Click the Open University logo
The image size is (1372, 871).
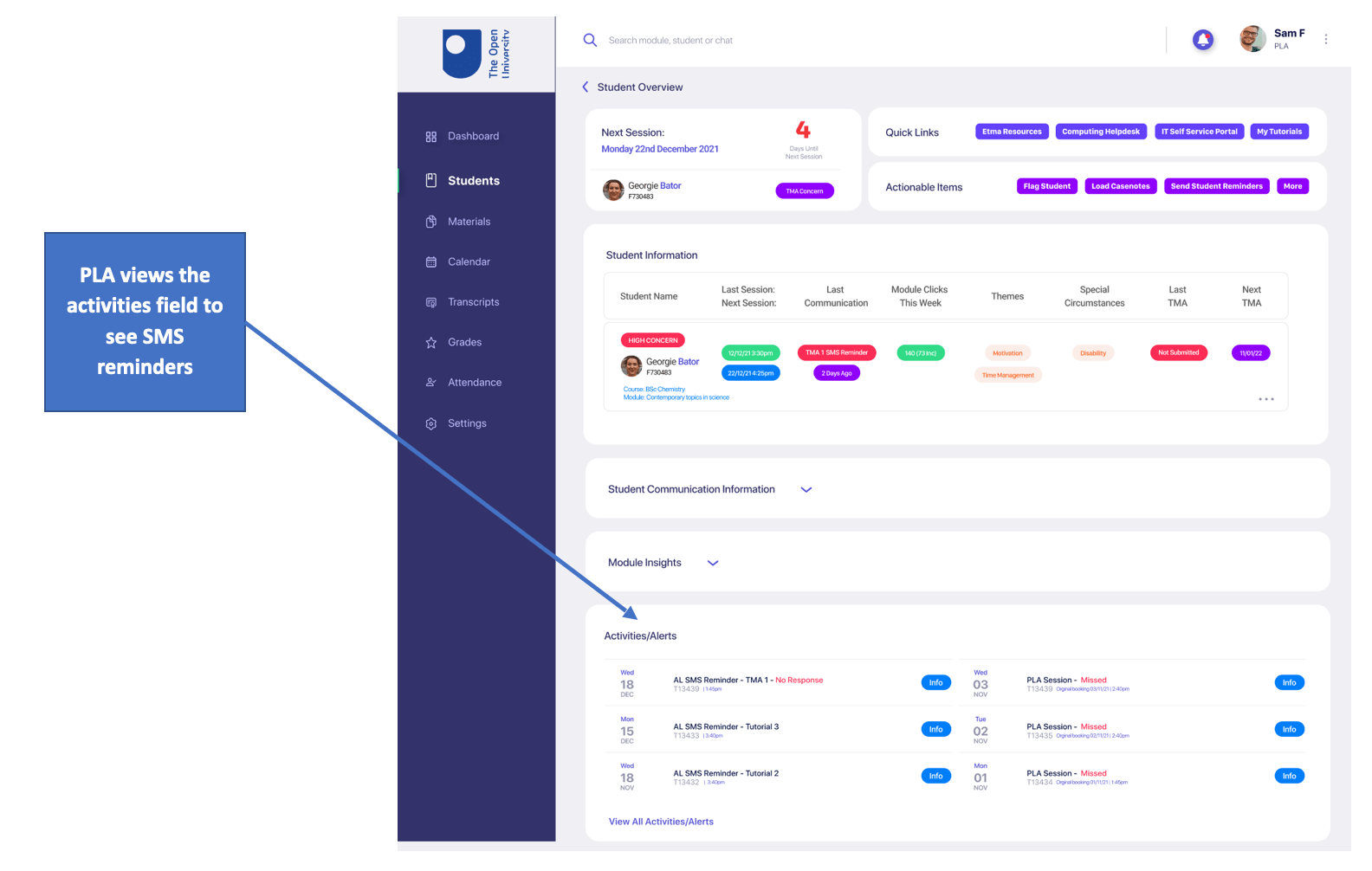[x=476, y=54]
